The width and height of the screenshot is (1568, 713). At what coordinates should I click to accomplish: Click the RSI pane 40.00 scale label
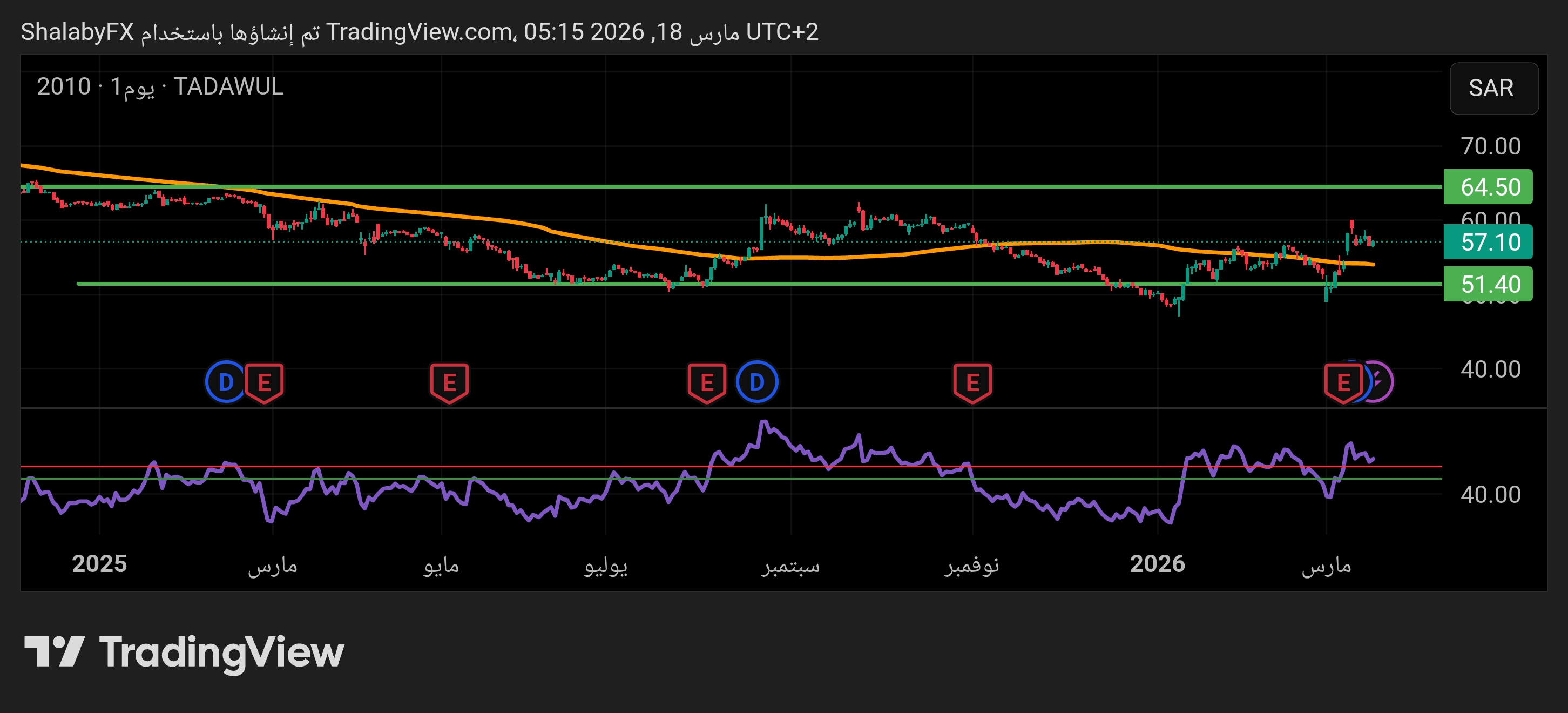pyautogui.click(x=1490, y=494)
